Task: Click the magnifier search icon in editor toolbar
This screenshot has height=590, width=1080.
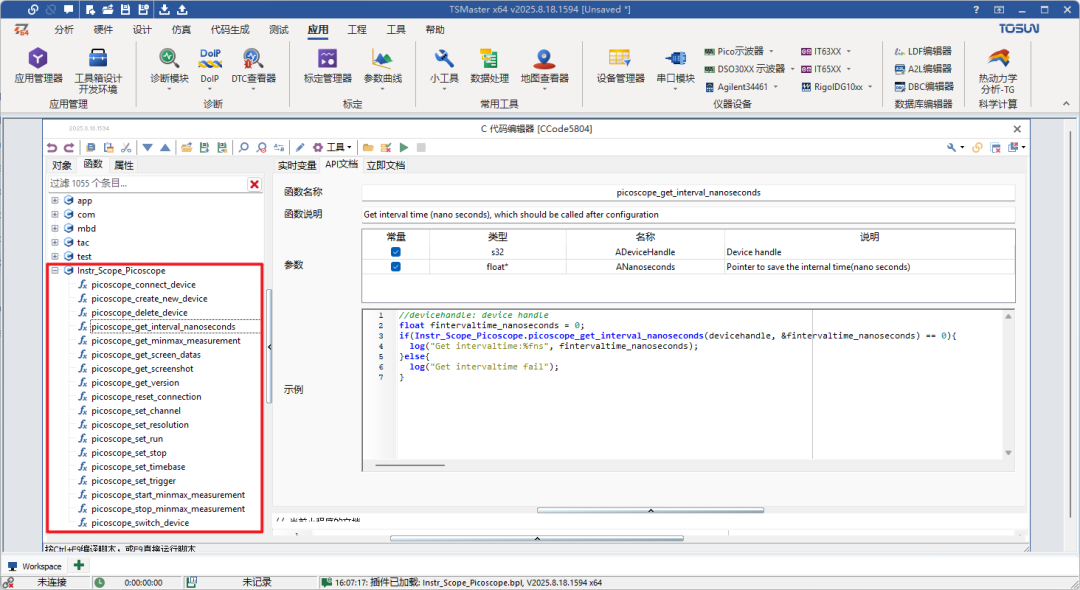Action: 243,147
